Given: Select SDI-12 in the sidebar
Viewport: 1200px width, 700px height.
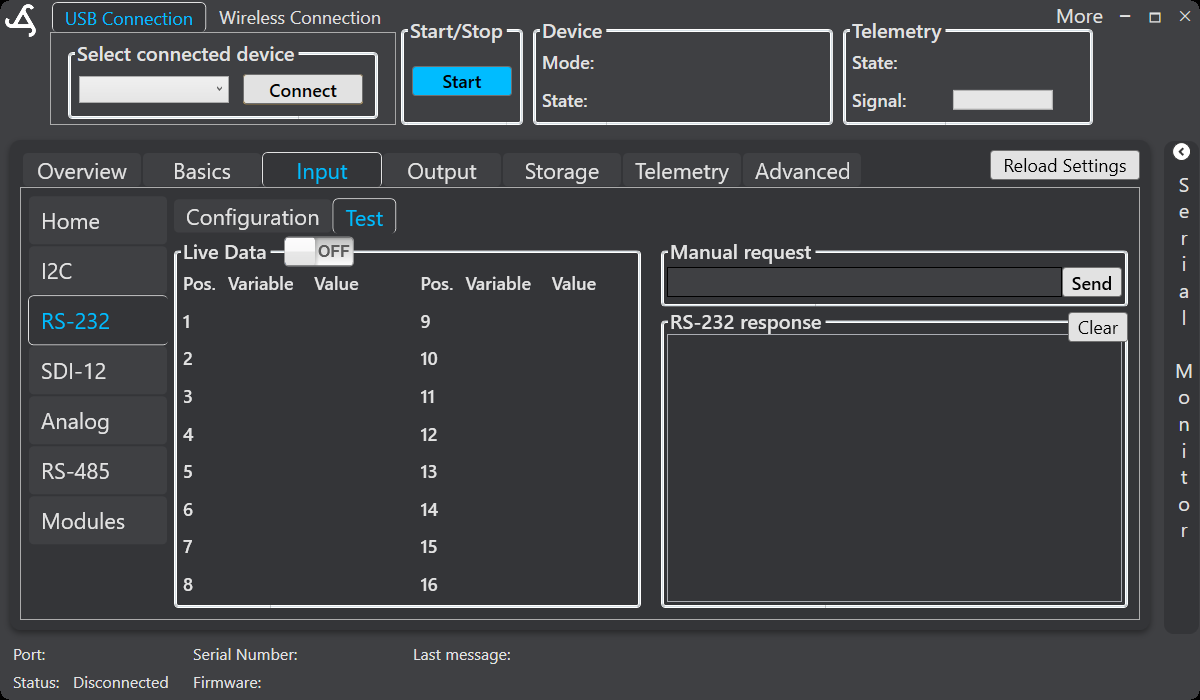Looking at the screenshot, I should click(x=98, y=371).
